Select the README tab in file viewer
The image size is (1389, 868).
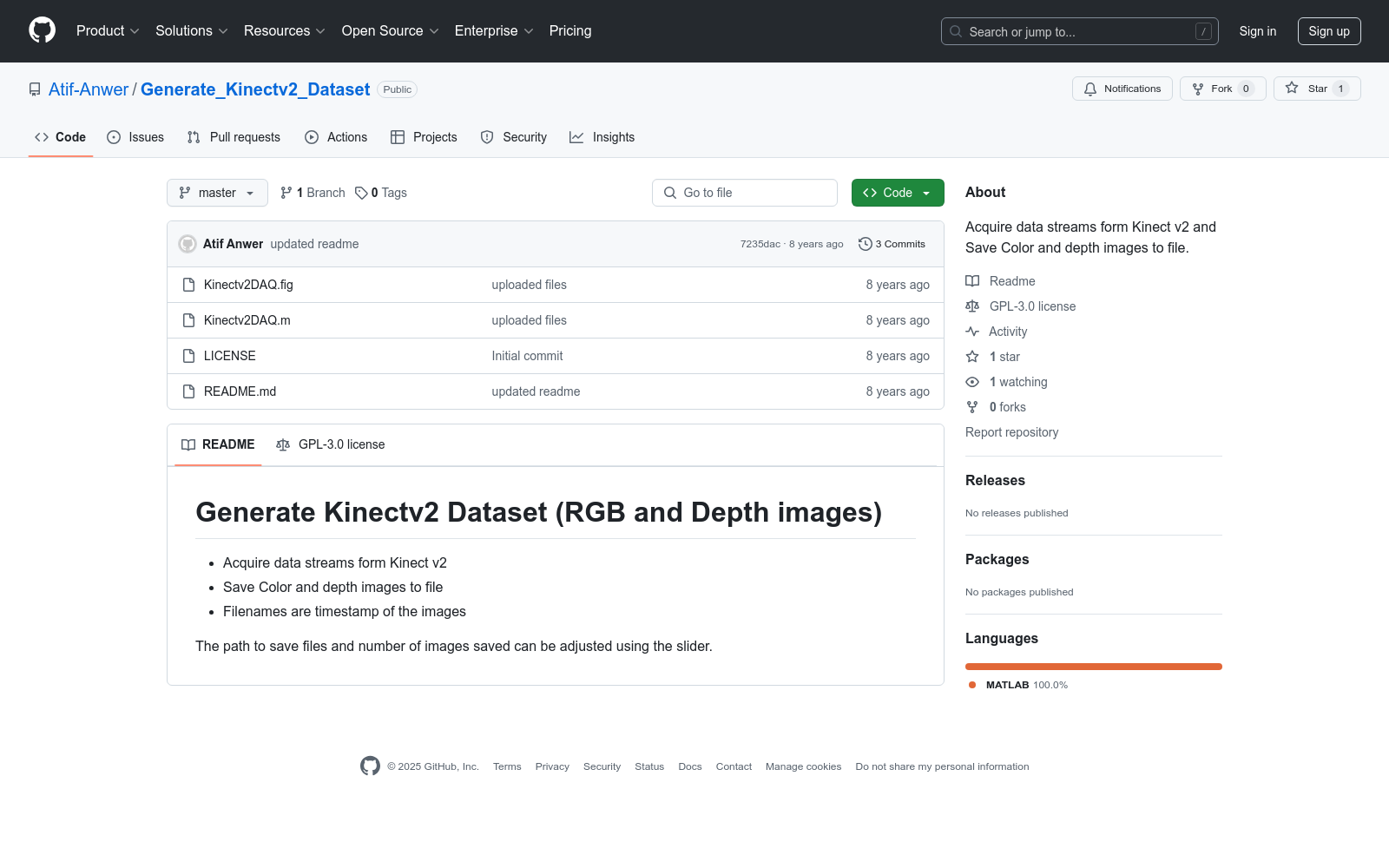218,444
